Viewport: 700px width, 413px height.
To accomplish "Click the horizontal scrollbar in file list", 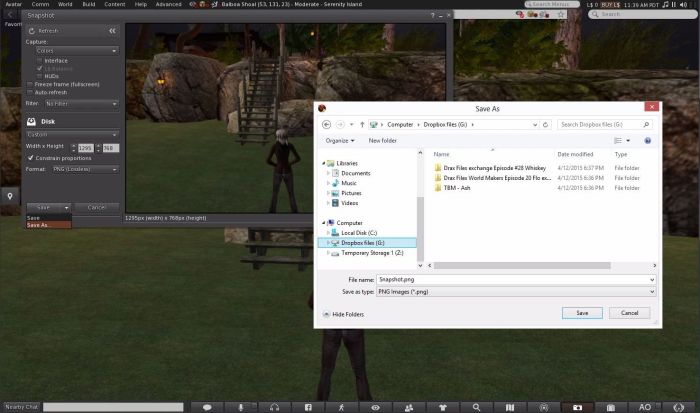I will [x=522, y=266].
